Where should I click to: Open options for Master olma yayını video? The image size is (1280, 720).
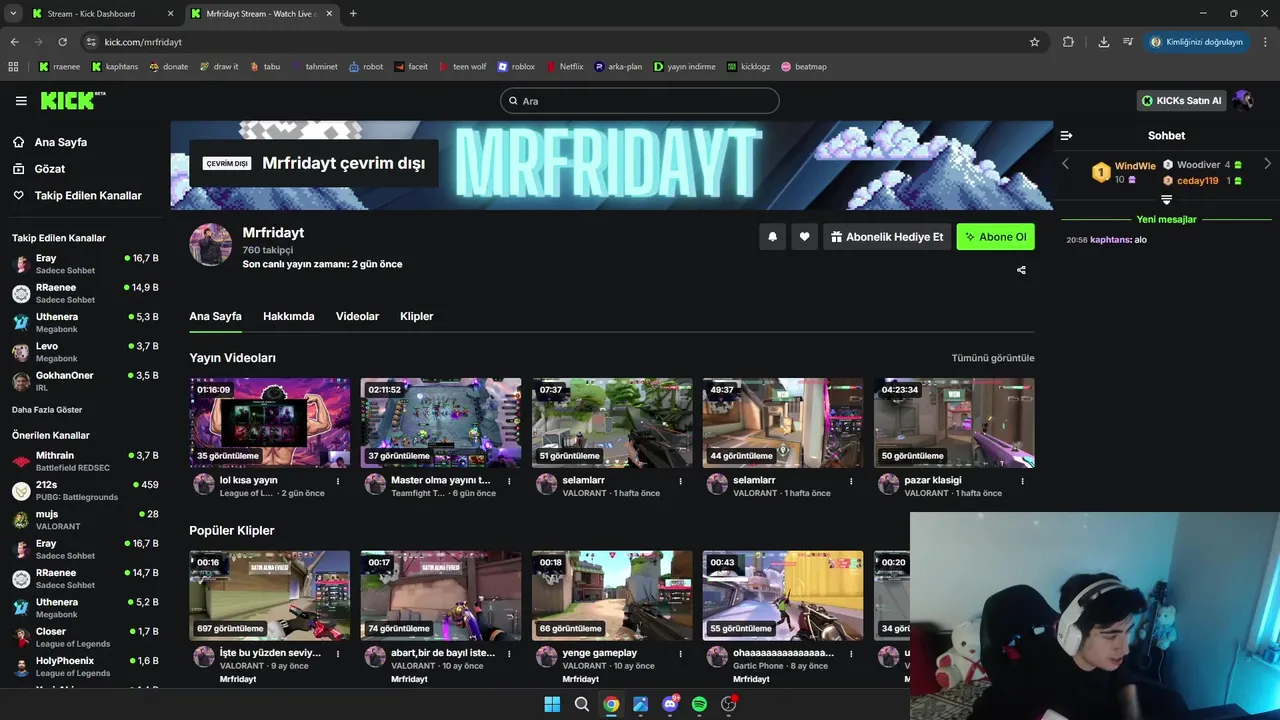(x=509, y=481)
